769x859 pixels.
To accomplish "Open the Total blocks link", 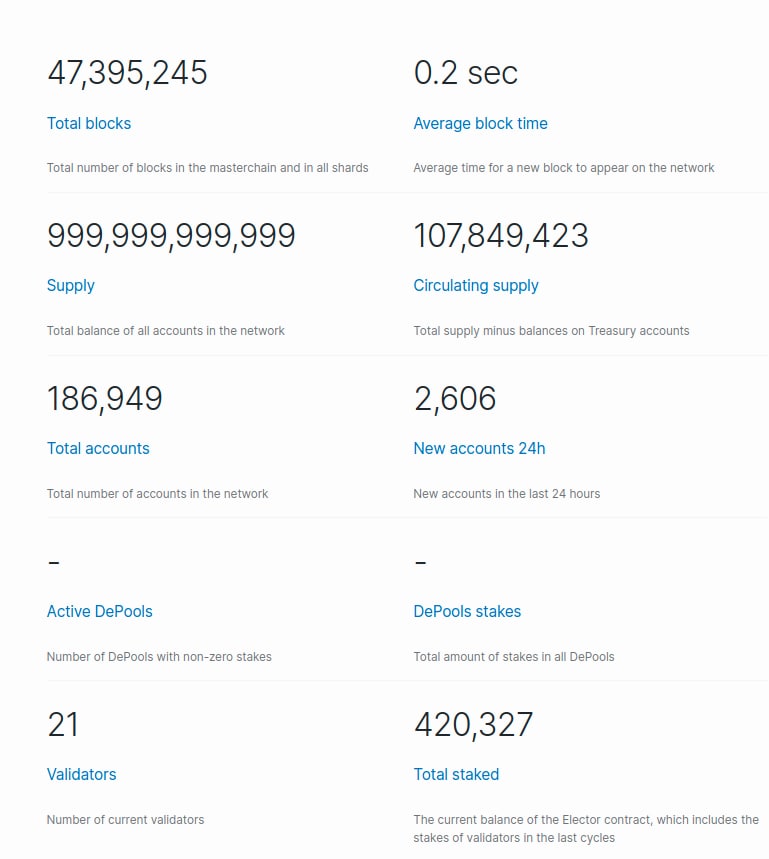I will pyautogui.click(x=89, y=123).
